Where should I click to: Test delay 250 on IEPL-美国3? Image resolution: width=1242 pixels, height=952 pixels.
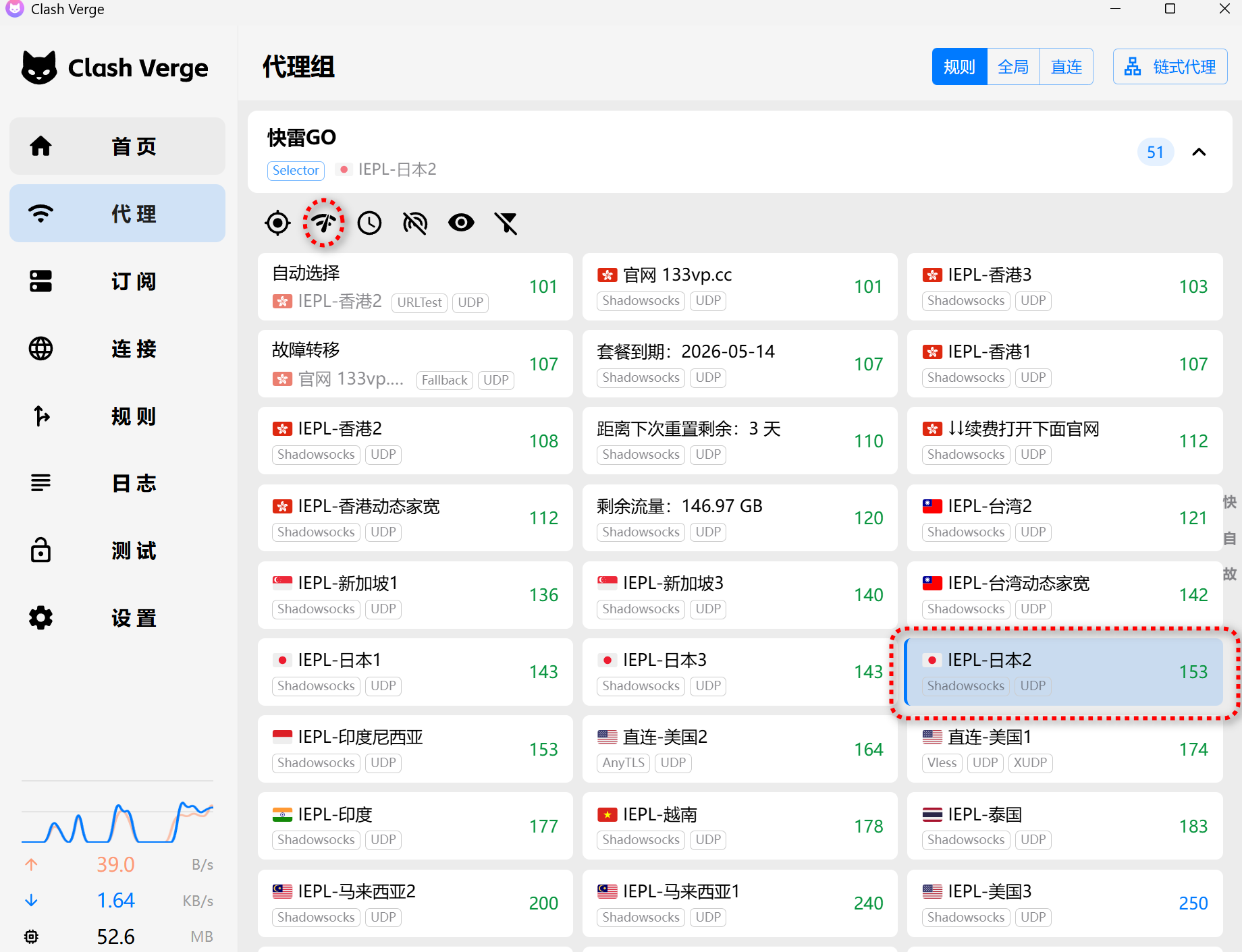(x=1193, y=903)
